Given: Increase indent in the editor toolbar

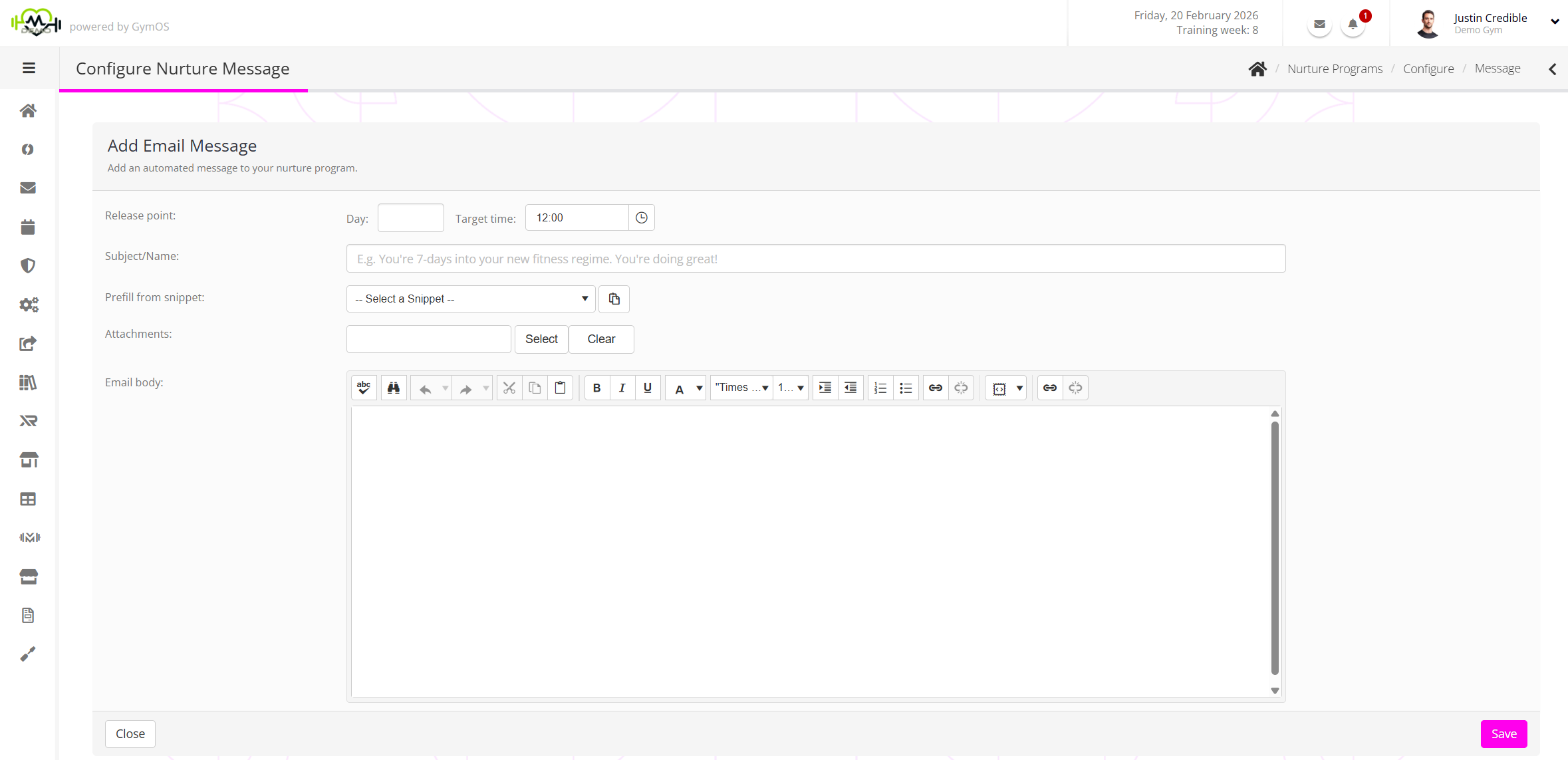Looking at the screenshot, I should [825, 388].
